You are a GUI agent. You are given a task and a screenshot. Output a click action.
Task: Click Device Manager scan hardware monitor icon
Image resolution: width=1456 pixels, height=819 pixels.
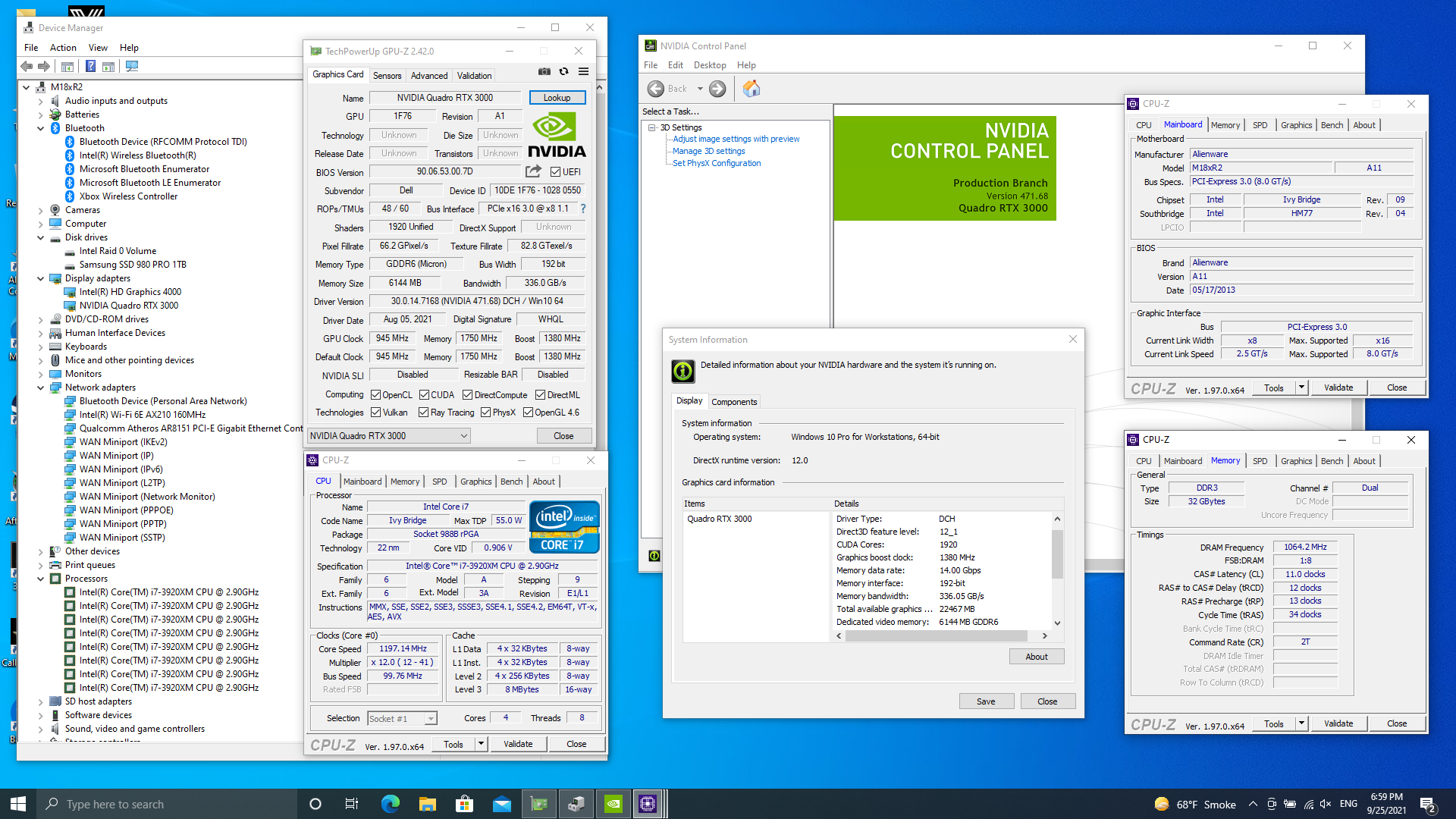pos(132,67)
